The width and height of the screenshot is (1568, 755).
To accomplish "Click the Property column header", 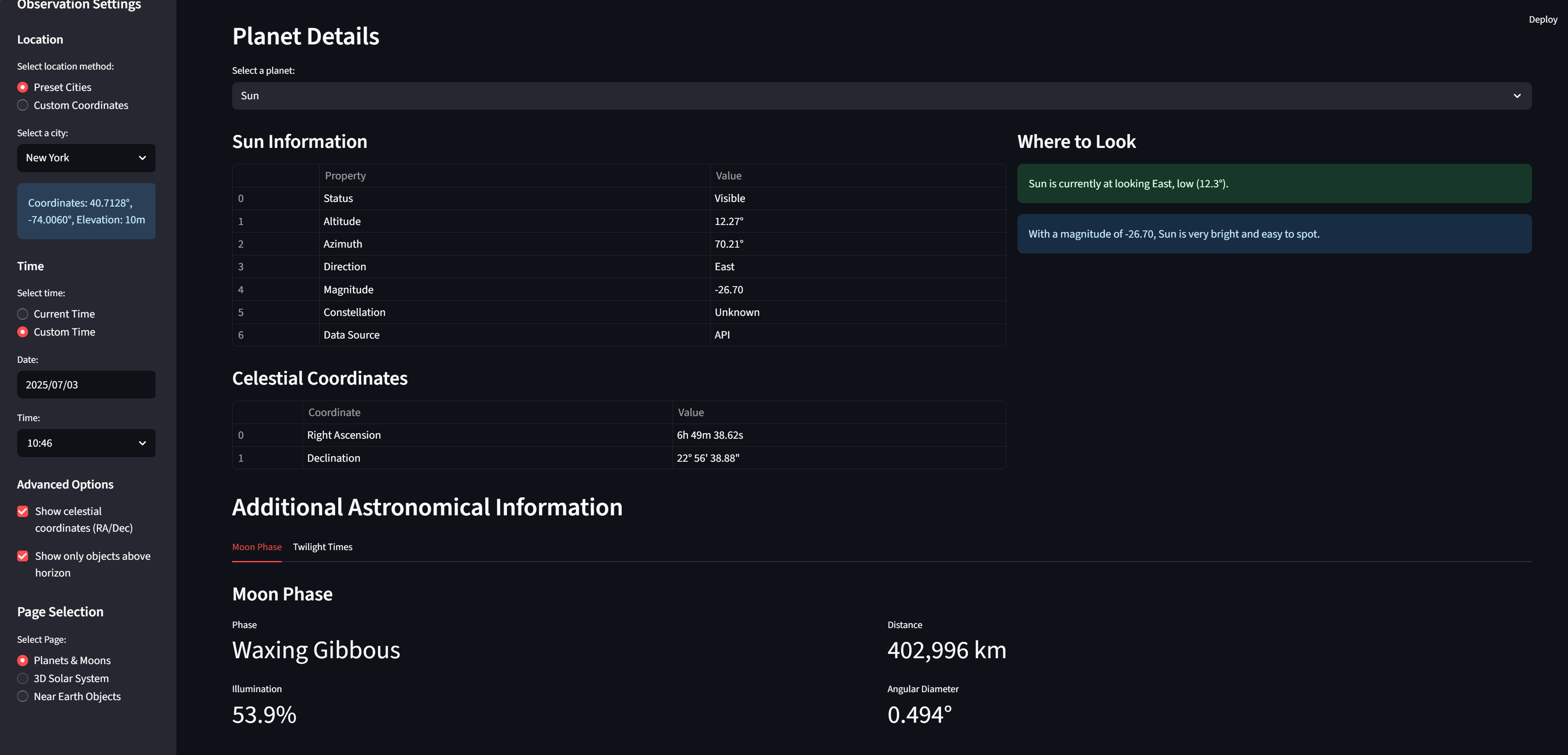I will pyautogui.click(x=344, y=175).
